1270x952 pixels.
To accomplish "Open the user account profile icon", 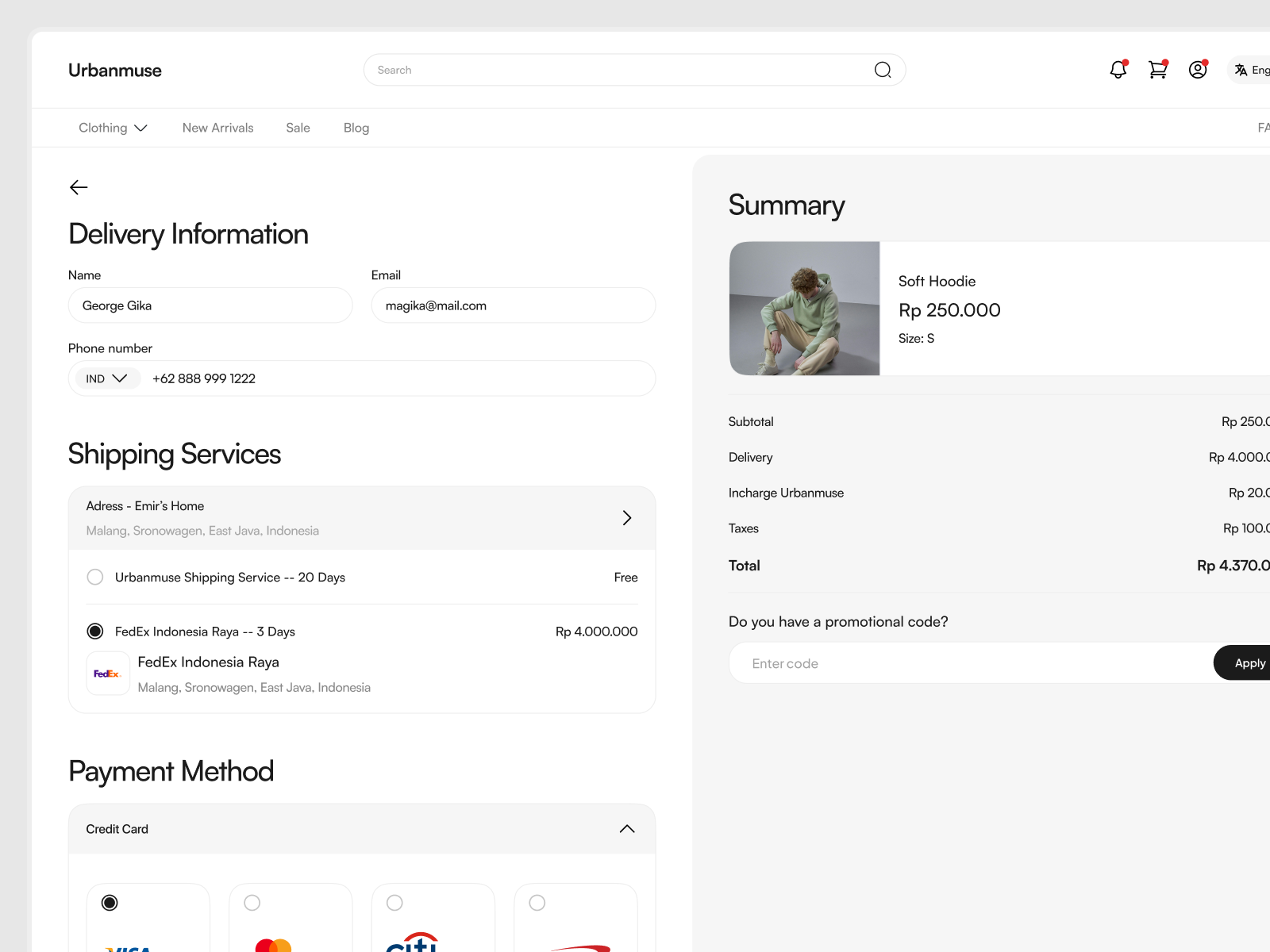I will tap(1198, 70).
